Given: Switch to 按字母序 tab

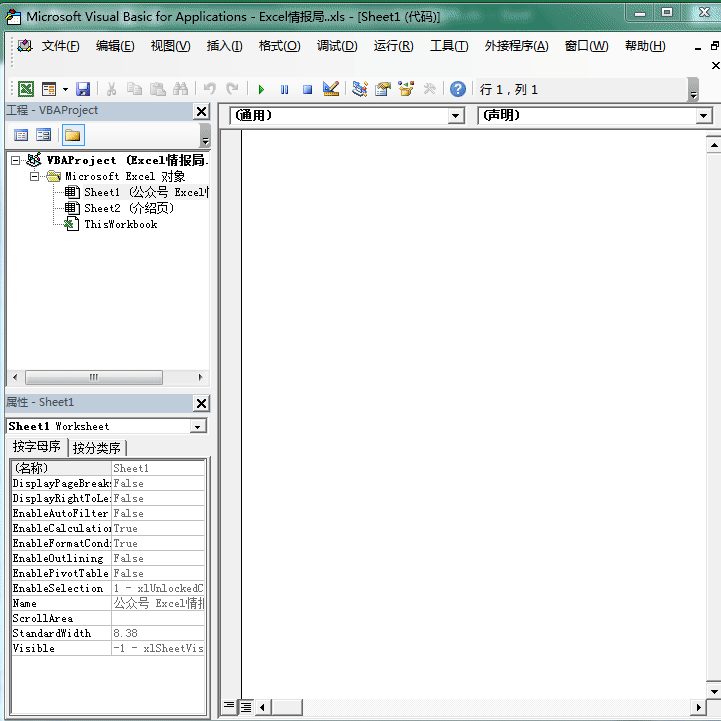Looking at the screenshot, I should click(37, 446).
